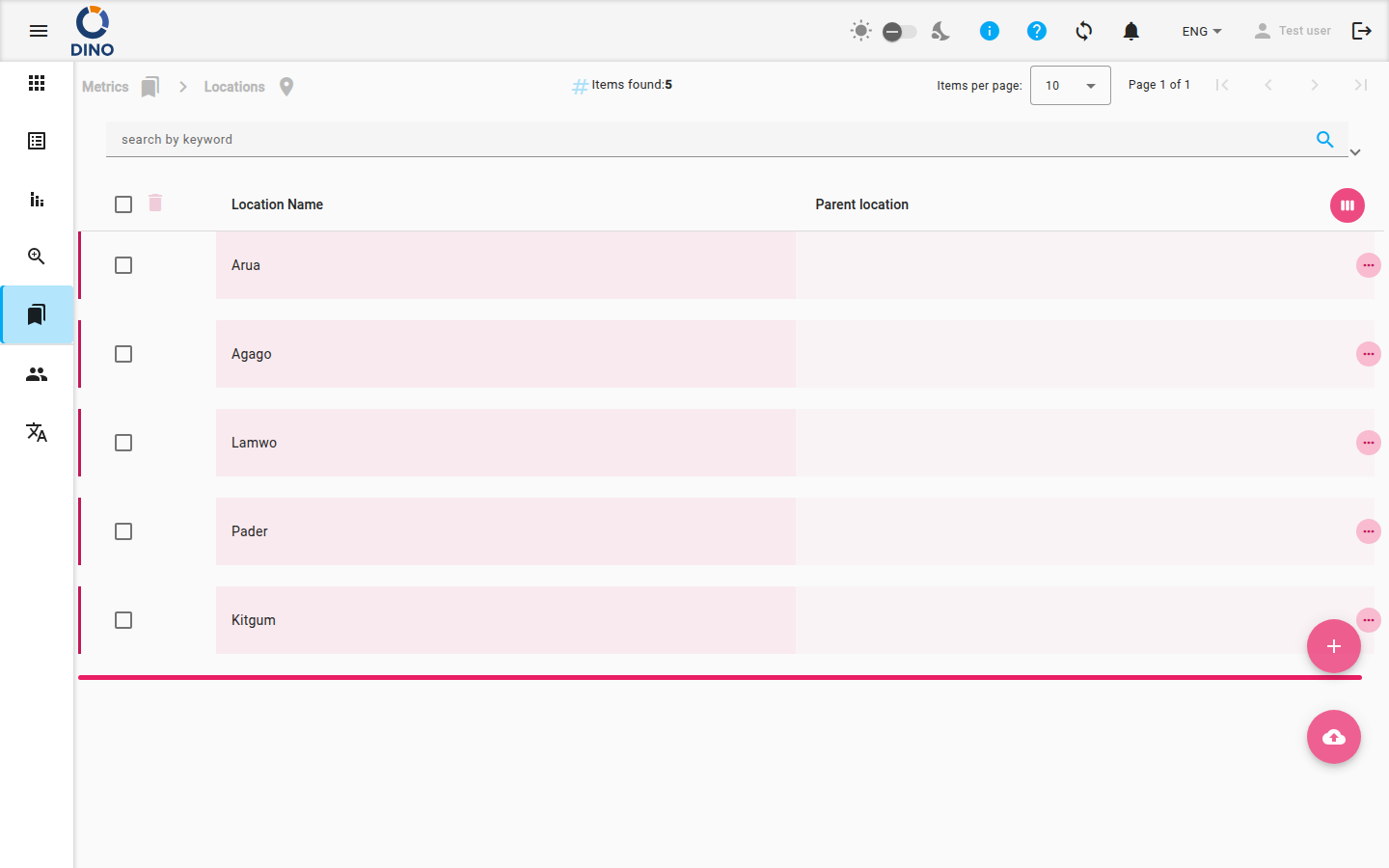Click the search magnifier icon
This screenshot has width=1389, height=868.
tap(1325, 139)
